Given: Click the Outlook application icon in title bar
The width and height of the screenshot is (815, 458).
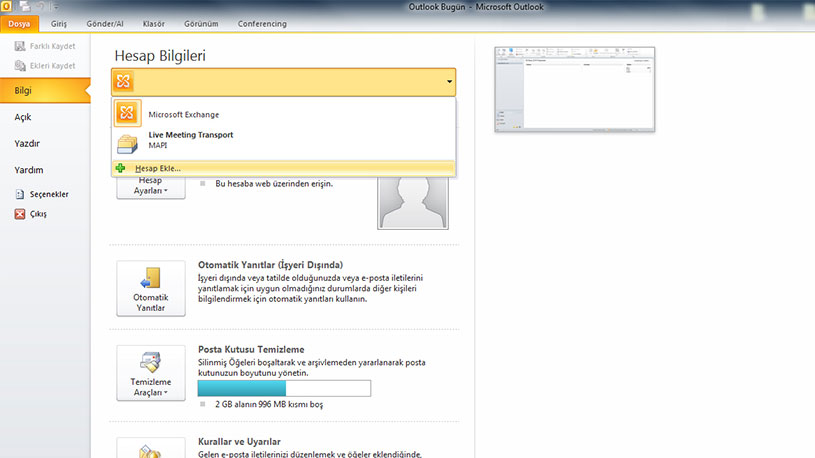Looking at the screenshot, I should point(6,6).
